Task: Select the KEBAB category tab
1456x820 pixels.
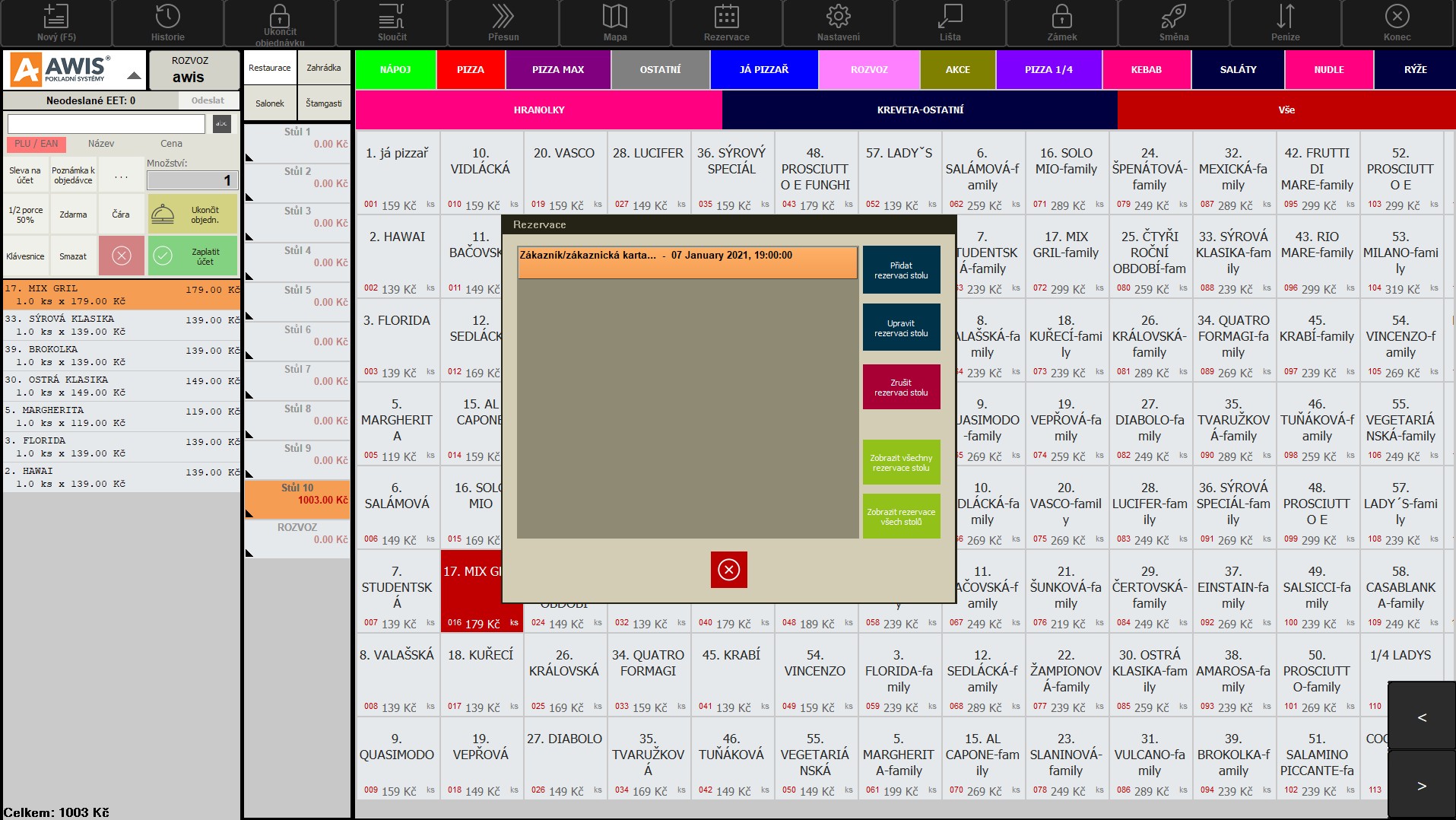Action: [x=1146, y=70]
